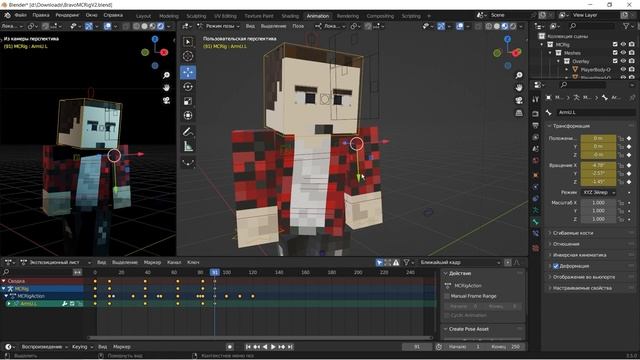Open the Правка menu

41,15
